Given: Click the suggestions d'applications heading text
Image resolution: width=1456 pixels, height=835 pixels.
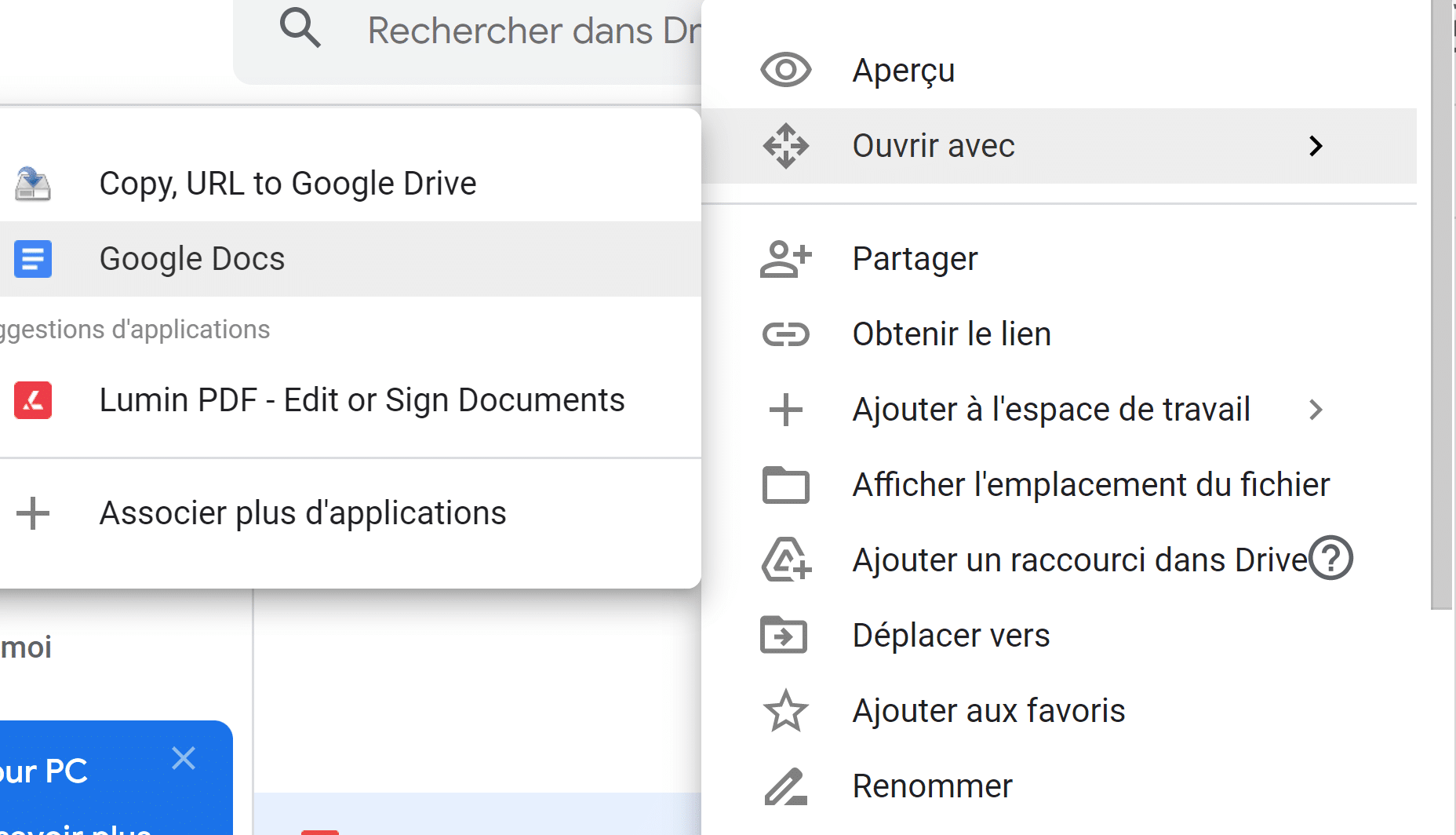Looking at the screenshot, I should point(135,330).
